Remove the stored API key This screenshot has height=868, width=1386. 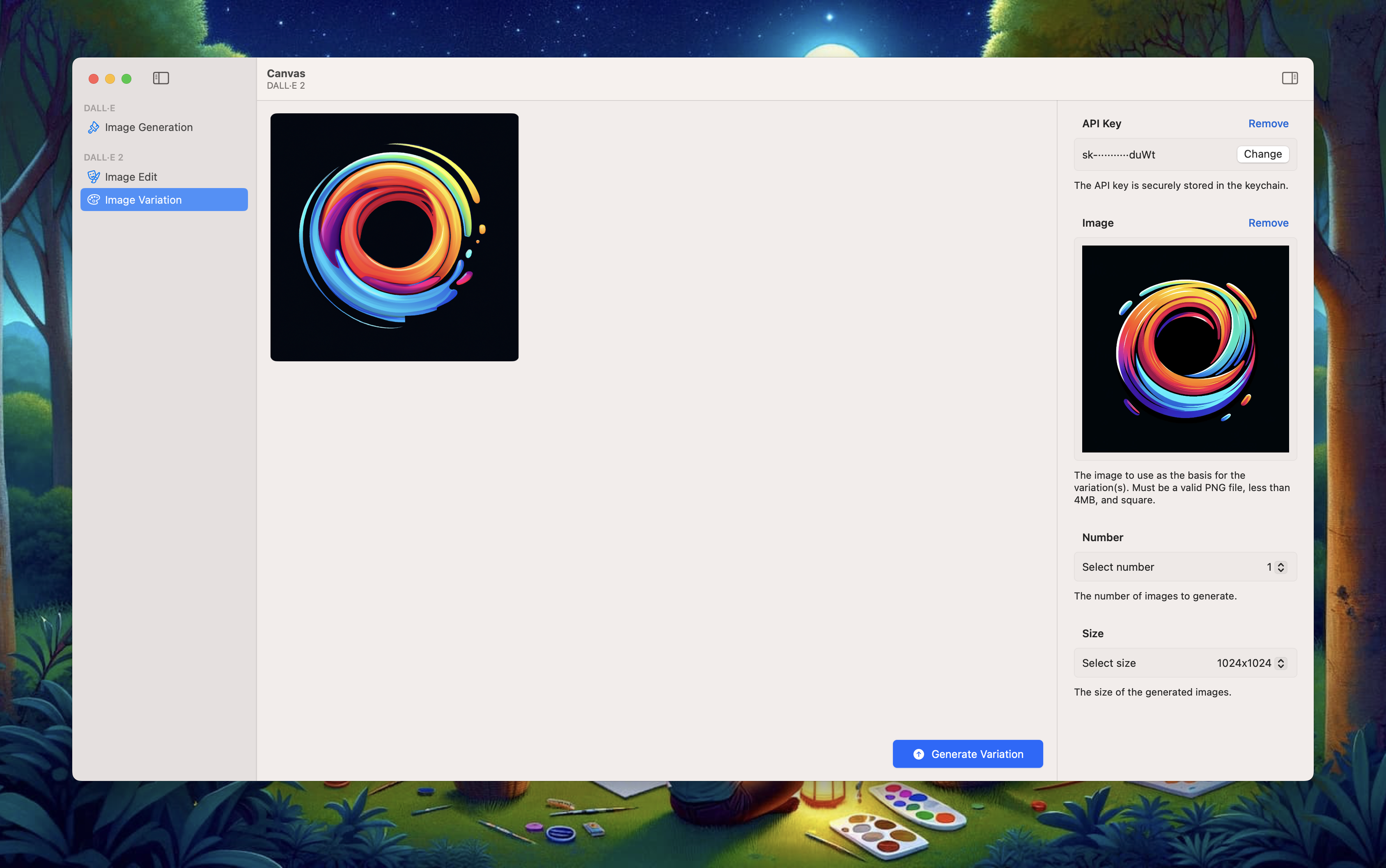(1268, 124)
